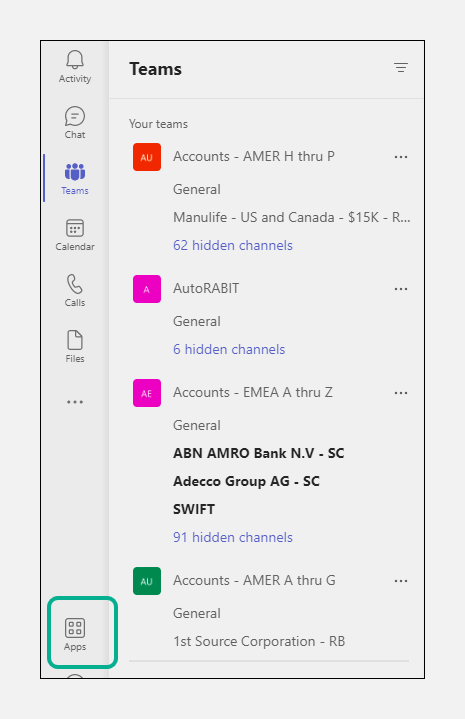
Task: Click the Teams panel heading
Action: (155, 69)
